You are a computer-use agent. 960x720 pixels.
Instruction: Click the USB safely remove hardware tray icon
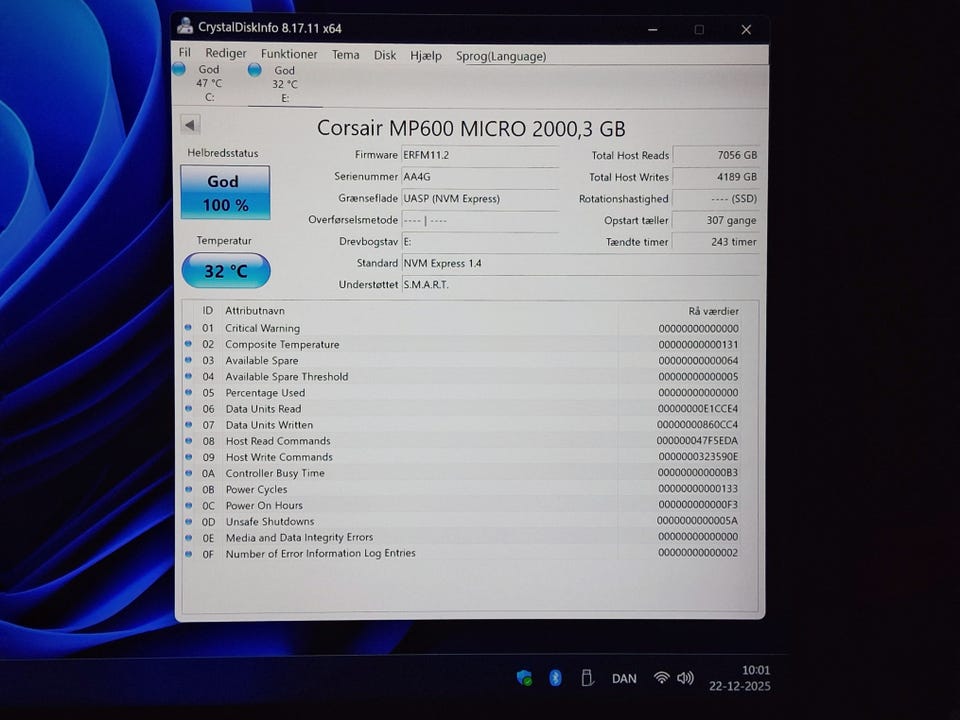point(587,678)
